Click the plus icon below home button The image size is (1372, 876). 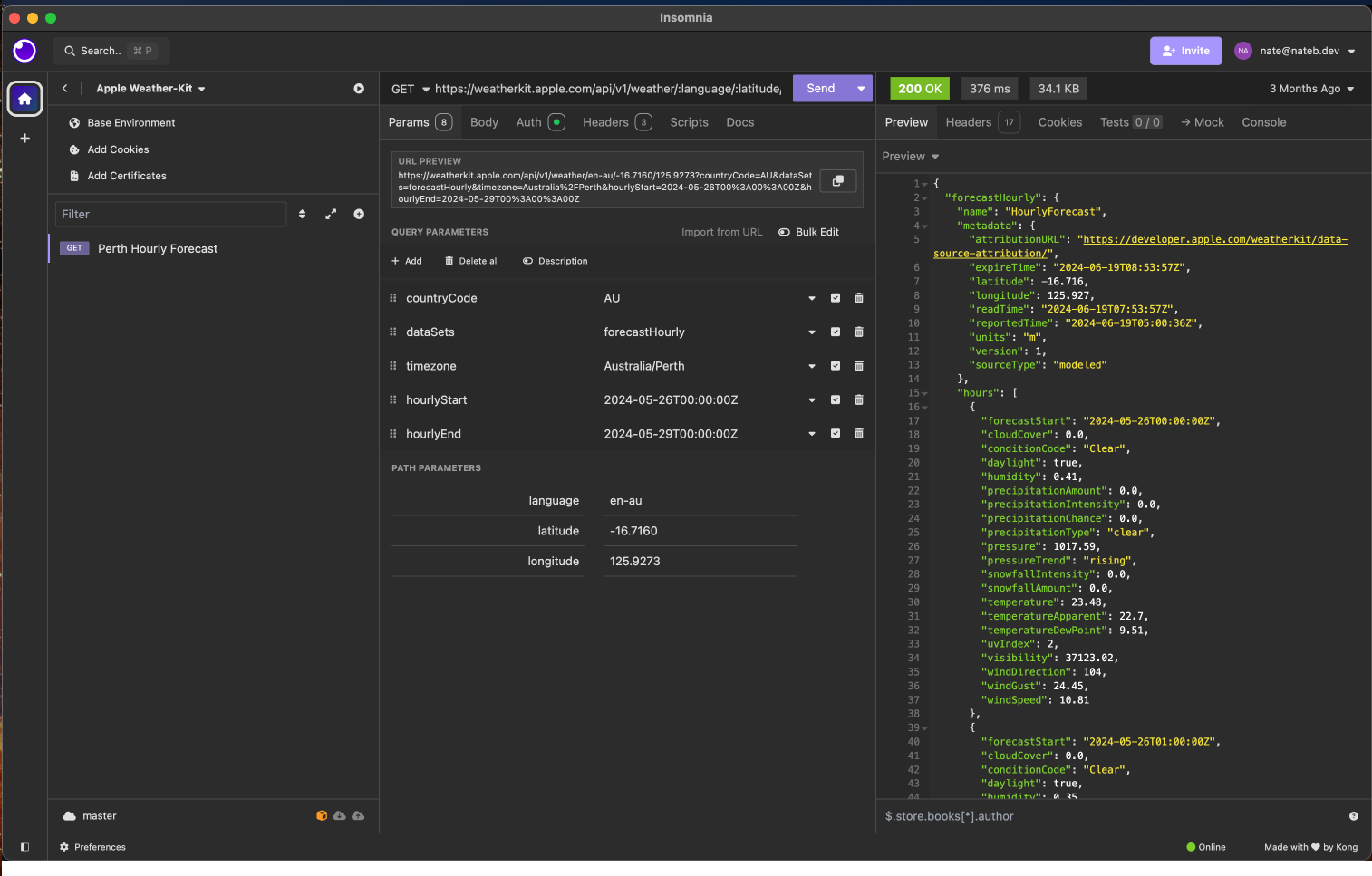pyautogui.click(x=25, y=139)
